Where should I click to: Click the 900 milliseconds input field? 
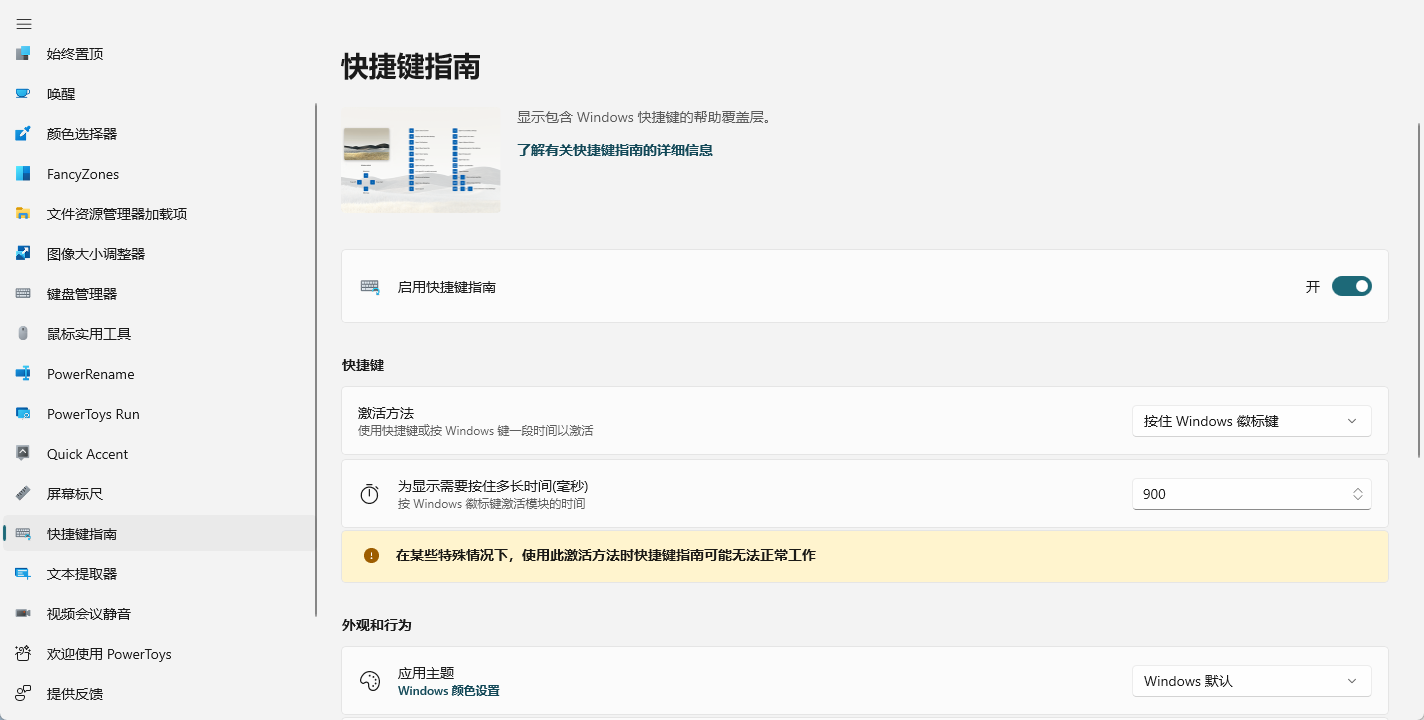pyautogui.click(x=1252, y=494)
